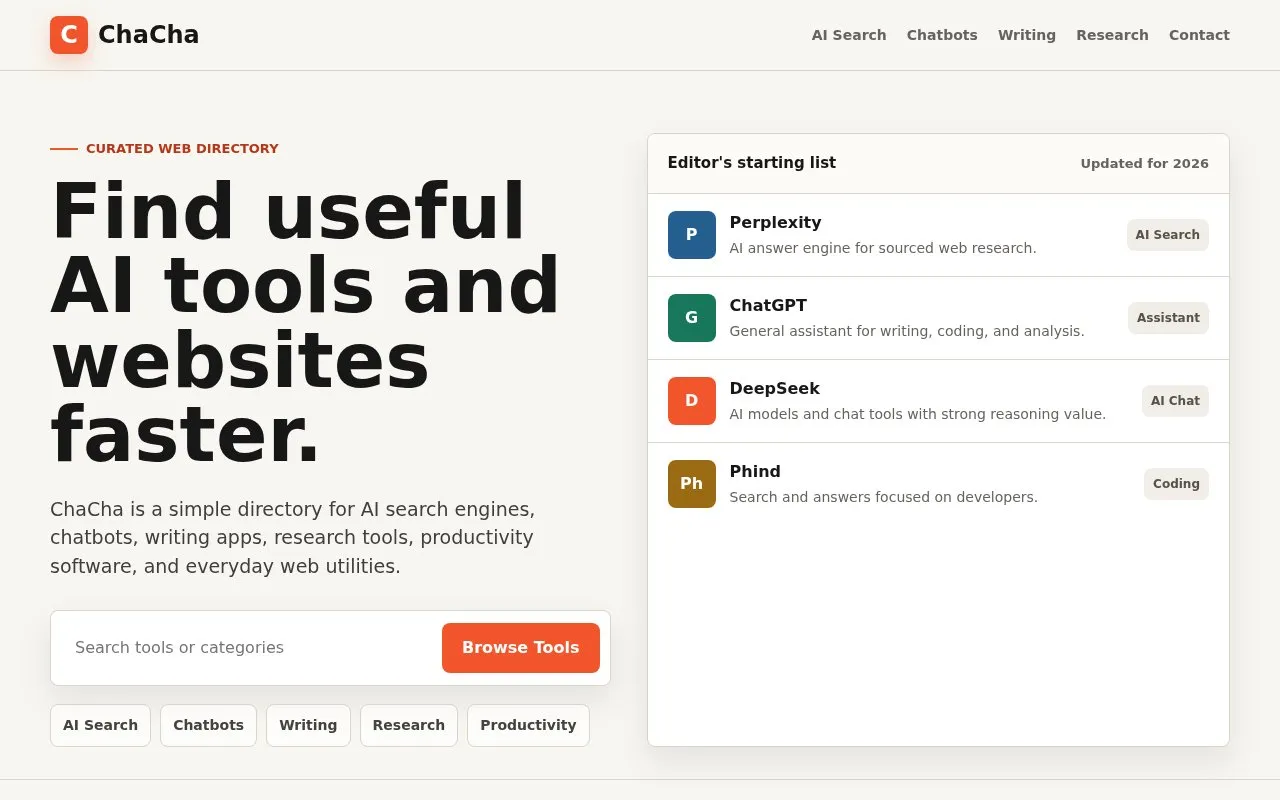
Task: Select the AI Search category chip
Action: click(x=100, y=725)
